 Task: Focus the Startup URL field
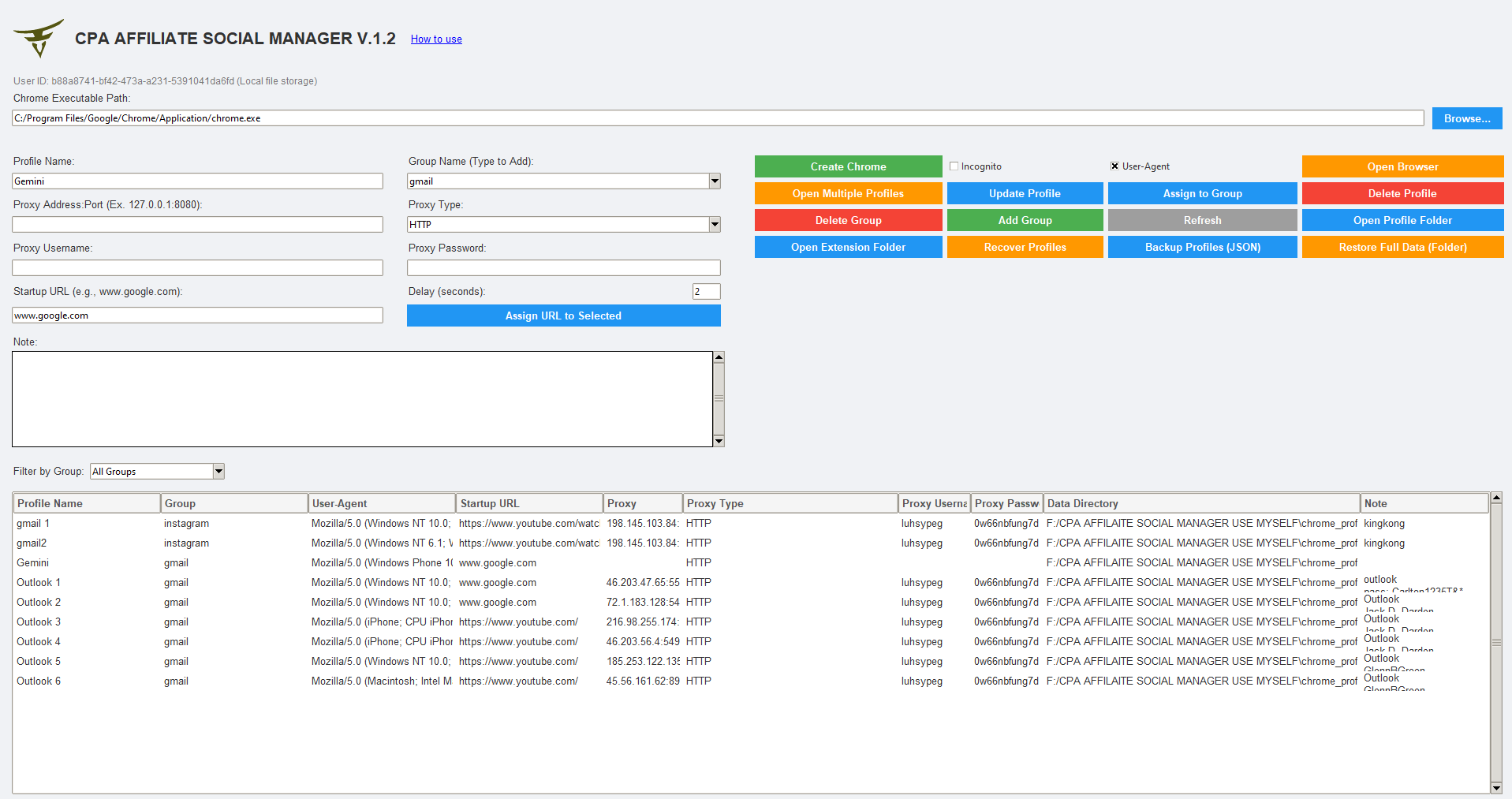tap(197, 315)
